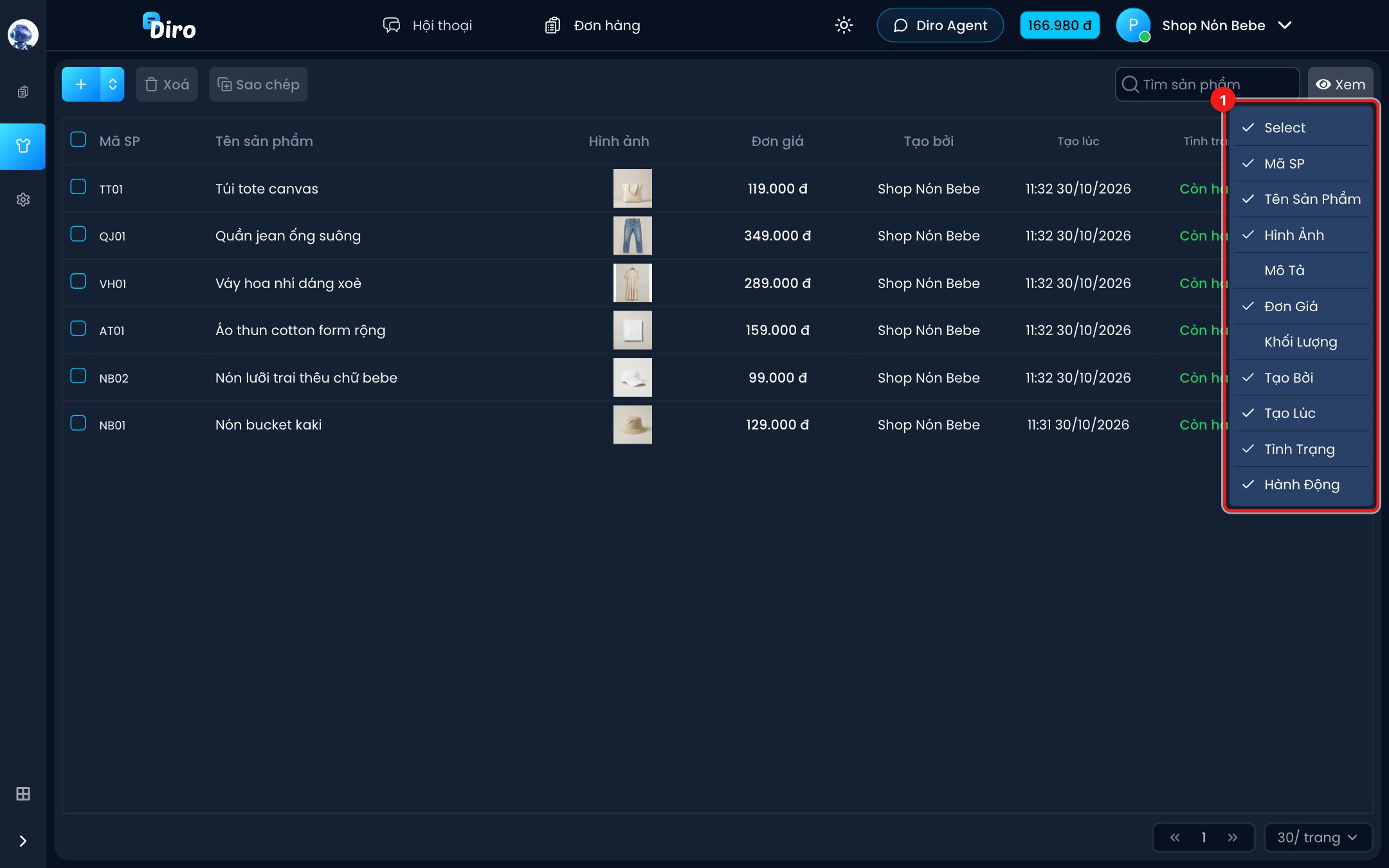Open the Diro Agent chat
This screenshot has width=1389, height=868.
pyautogui.click(x=940, y=25)
